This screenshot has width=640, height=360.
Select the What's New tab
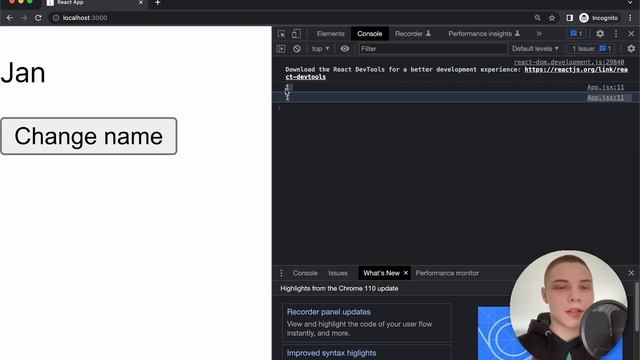coord(381,273)
